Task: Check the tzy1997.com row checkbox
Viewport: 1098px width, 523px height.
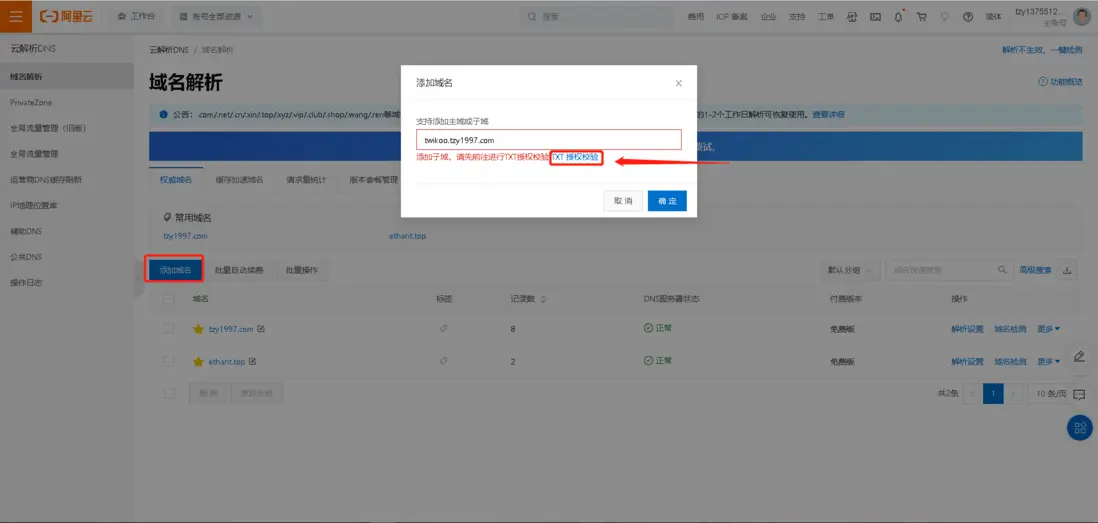Action: point(168,328)
